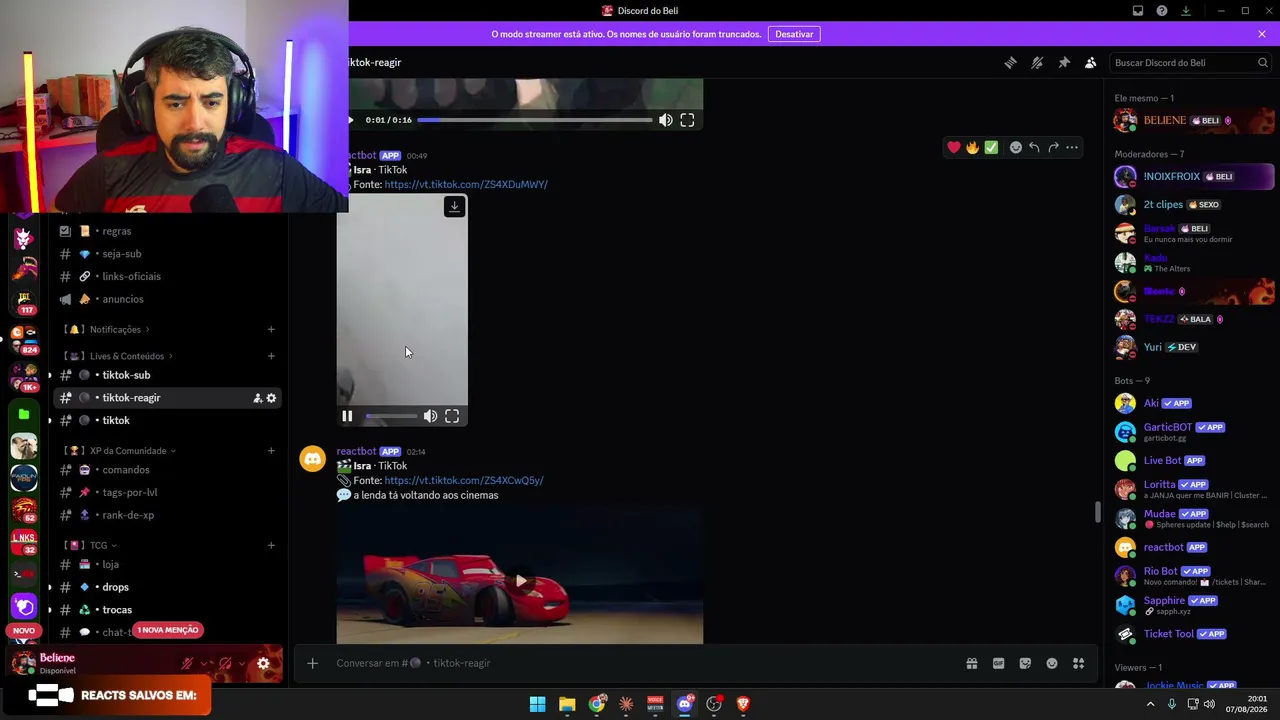1280x720 pixels.
Task: Switch to the tiktok-sub channel
Action: (x=166, y=375)
